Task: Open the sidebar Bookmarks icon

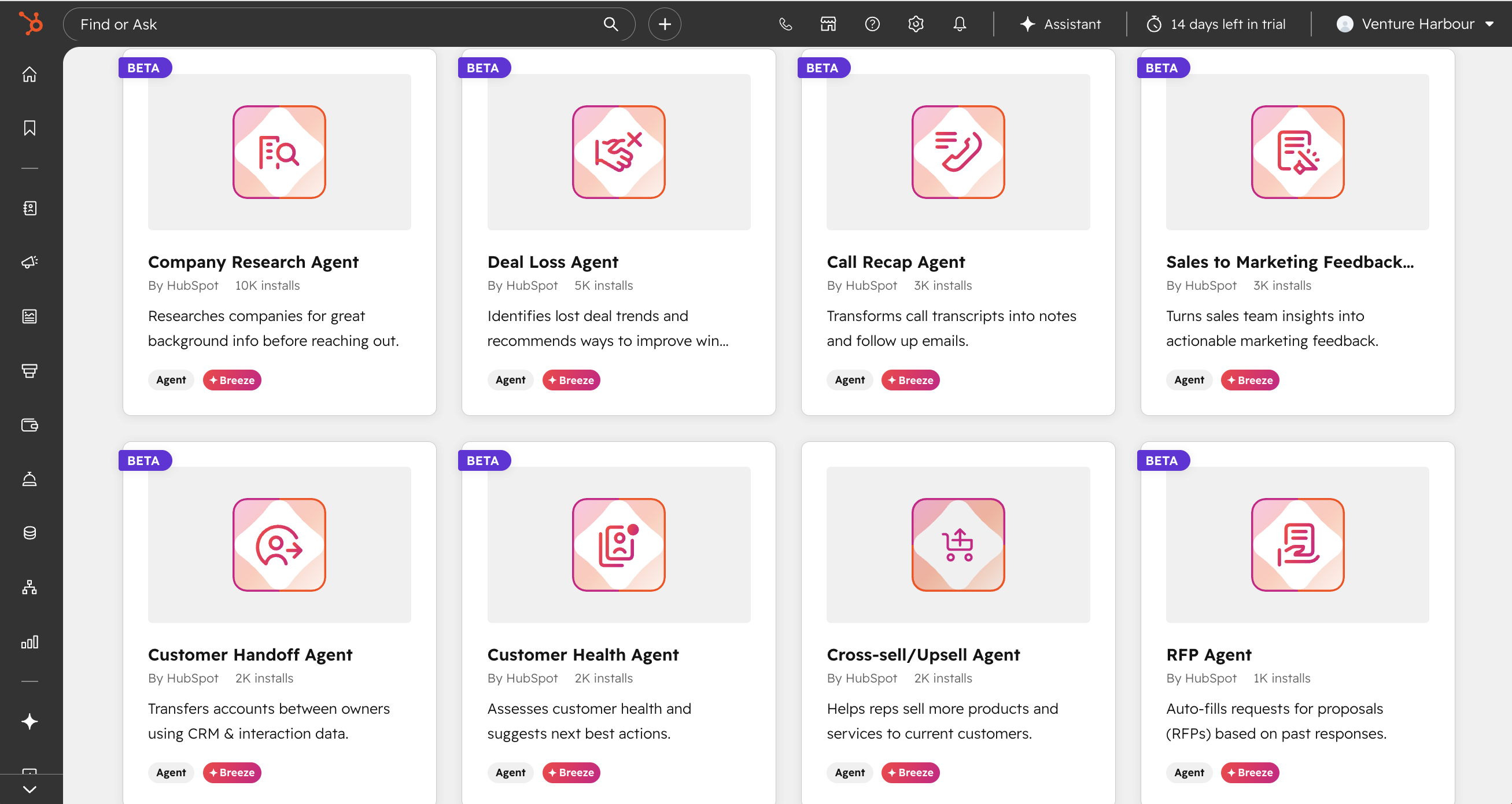Action: tap(29, 128)
